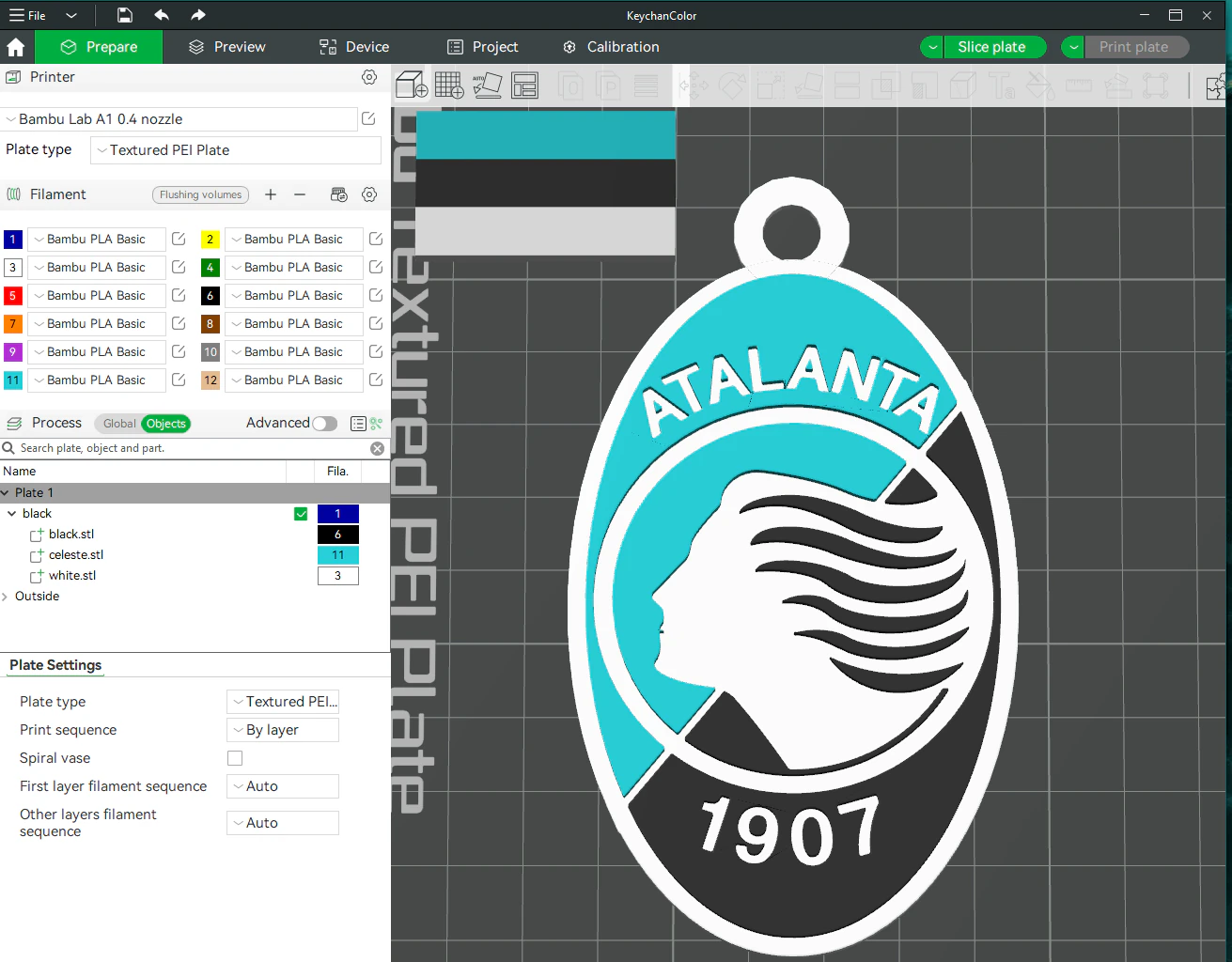This screenshot has height=962, width=1232.
Task: Click the Arrange all objects icon
Action: pyautogui.click(x=524, y=85)
